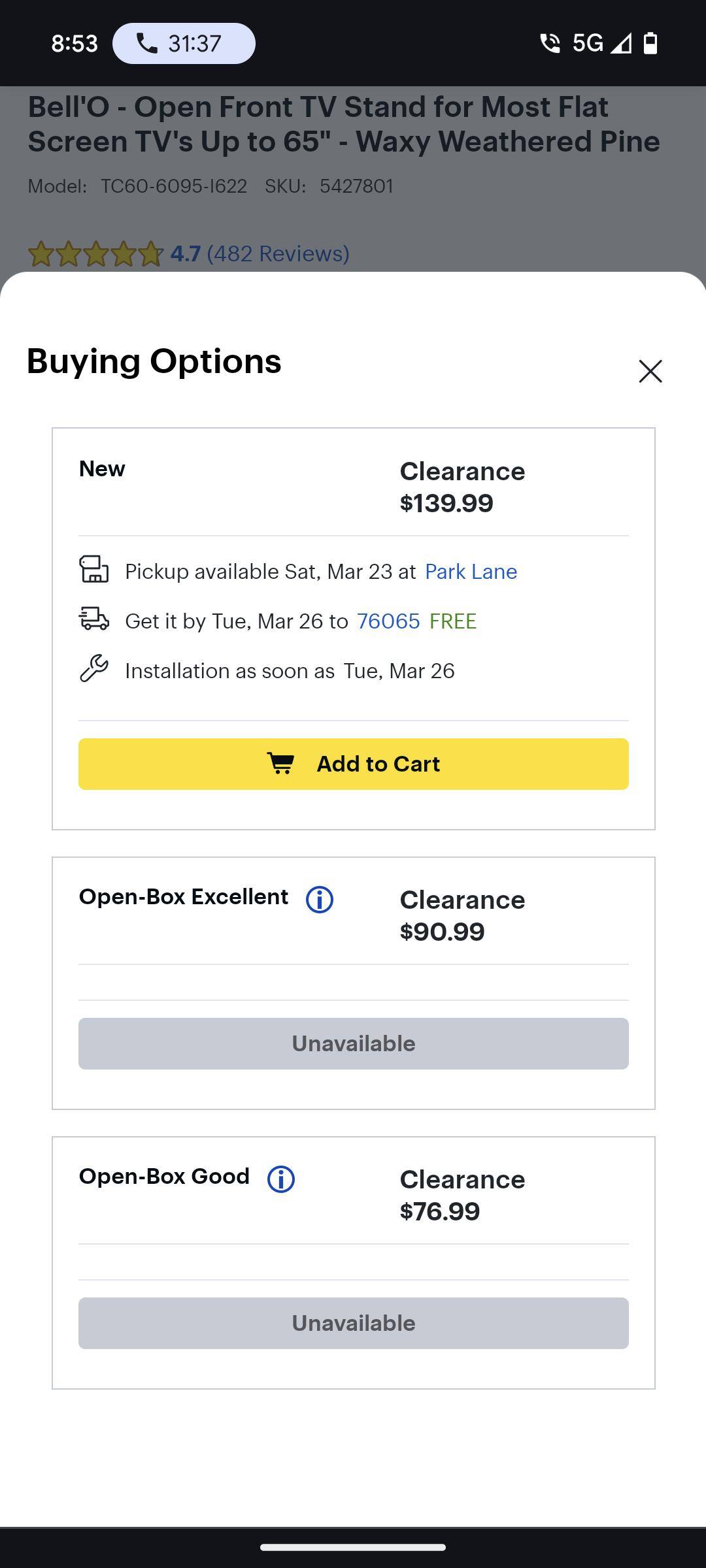Tap the info icon beside Open-Box Good
Image resolution: width=706 pixels, height=1568 pixels.
(281, 1179)
